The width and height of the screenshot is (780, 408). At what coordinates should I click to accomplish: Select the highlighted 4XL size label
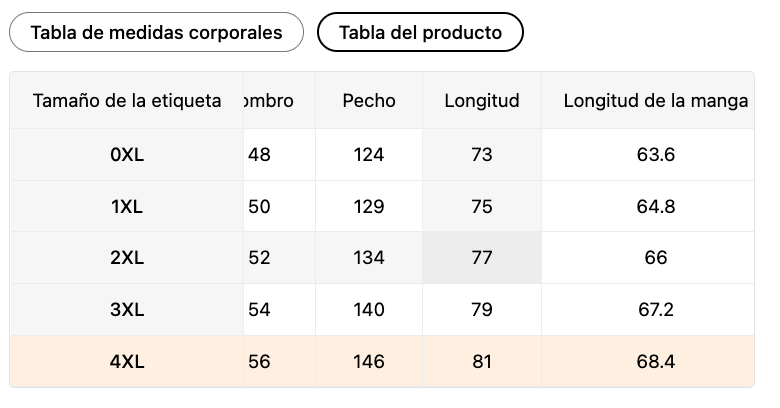pyautogui.click(x=127, y=362)
